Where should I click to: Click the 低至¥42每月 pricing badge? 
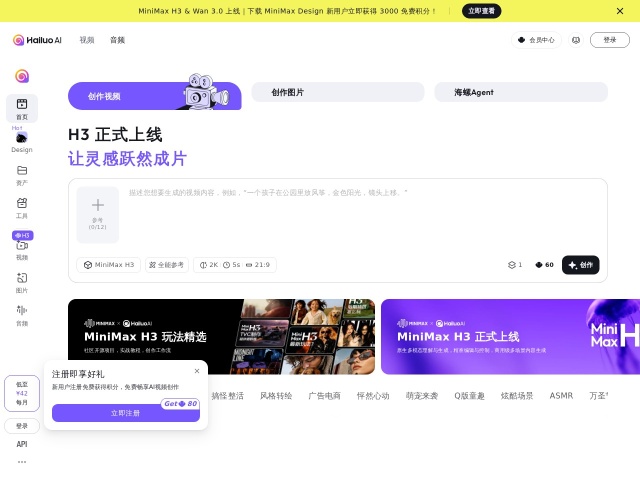pos(22,393)
